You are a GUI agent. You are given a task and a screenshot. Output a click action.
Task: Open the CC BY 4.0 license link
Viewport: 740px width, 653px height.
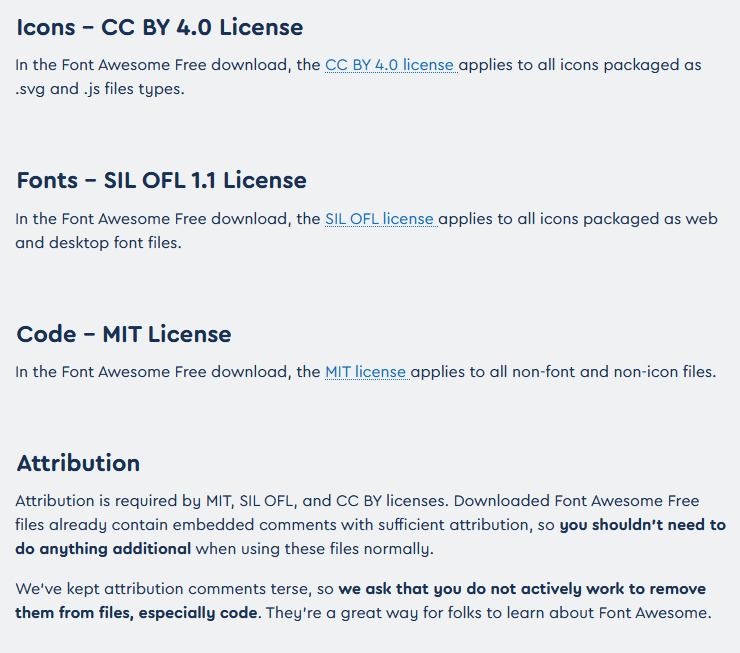pos(390,65)
